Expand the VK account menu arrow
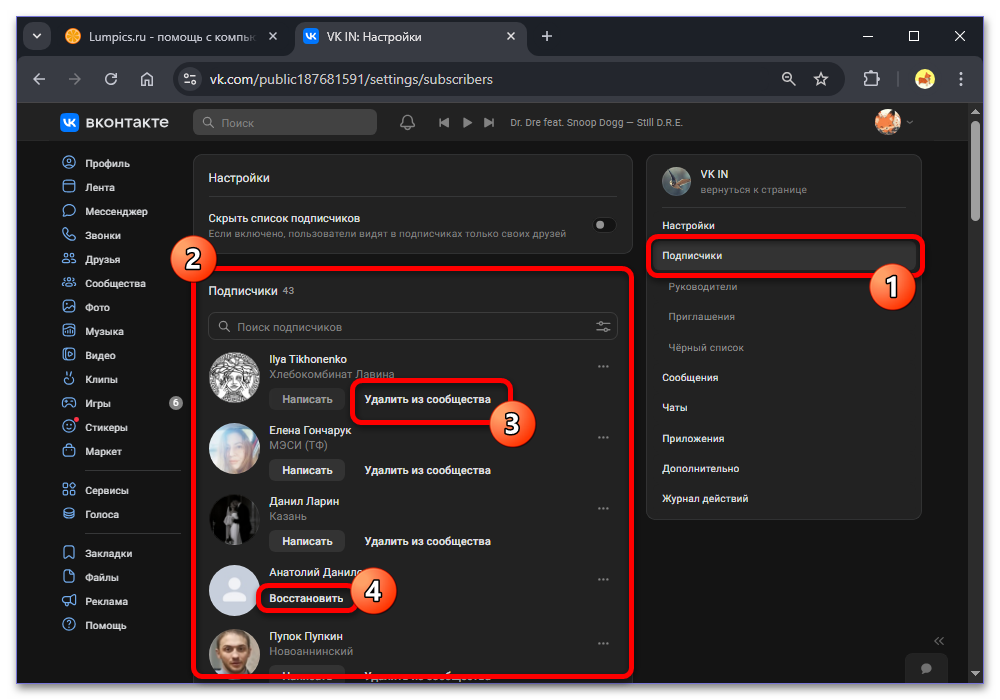The image size is (1000, 700). (910, 122)
